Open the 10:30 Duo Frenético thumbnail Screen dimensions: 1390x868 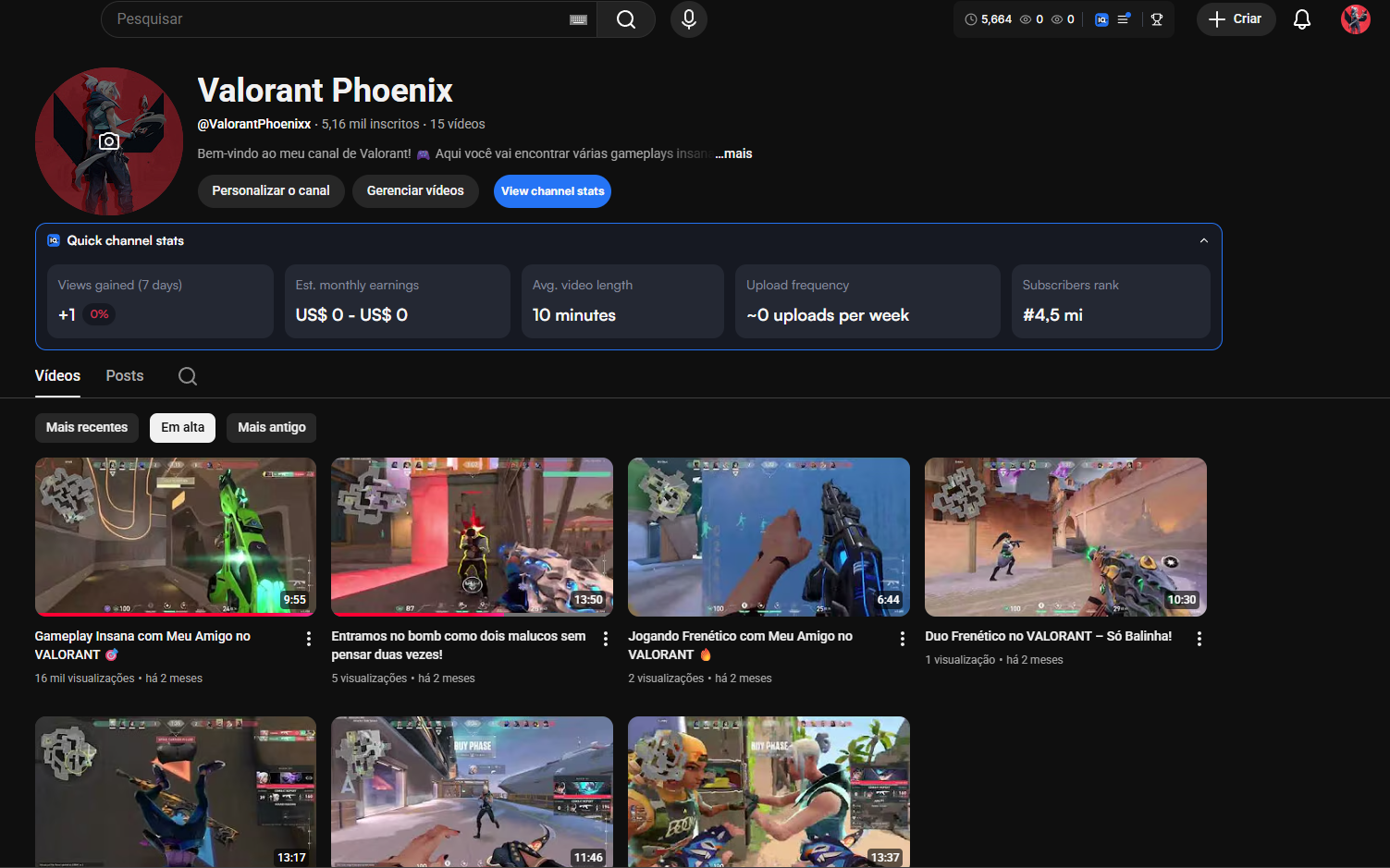1066,537
